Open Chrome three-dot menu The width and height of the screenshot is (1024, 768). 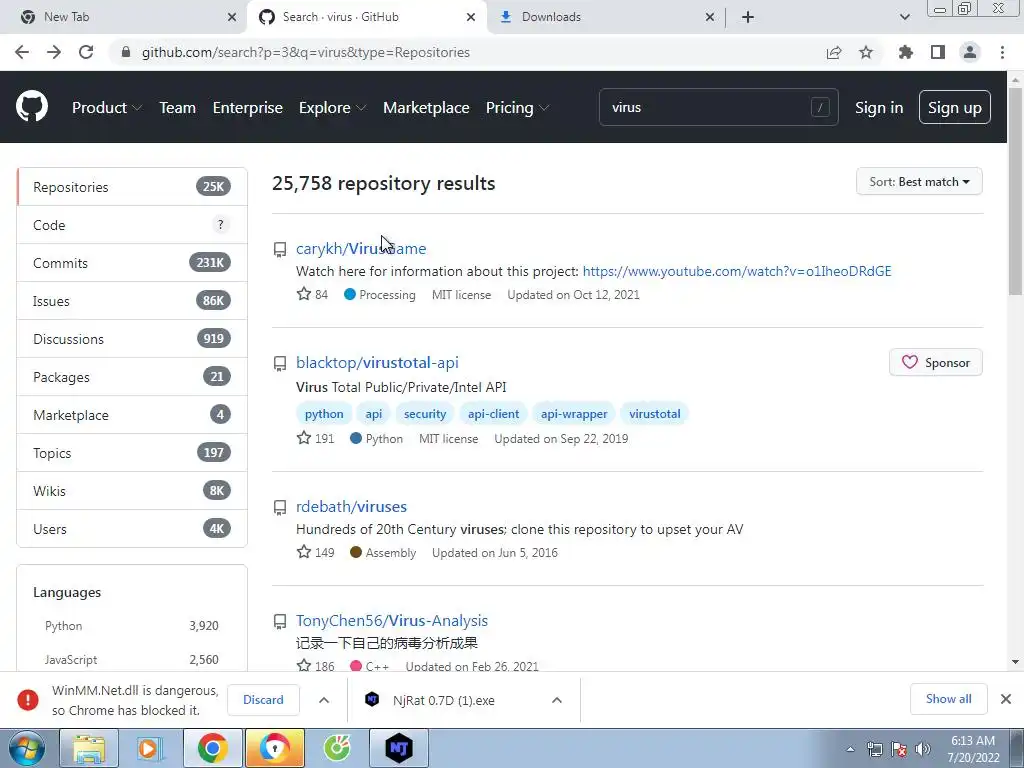point(1002,52)
